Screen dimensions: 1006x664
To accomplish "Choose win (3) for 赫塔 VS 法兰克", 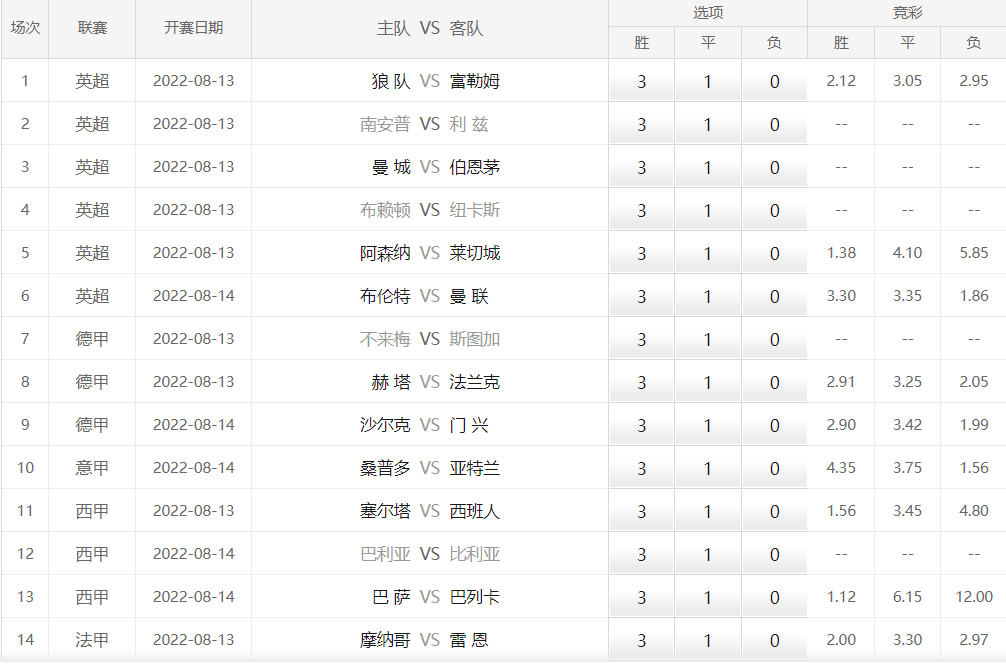I will pyautogui.click(x=642, y=382).
